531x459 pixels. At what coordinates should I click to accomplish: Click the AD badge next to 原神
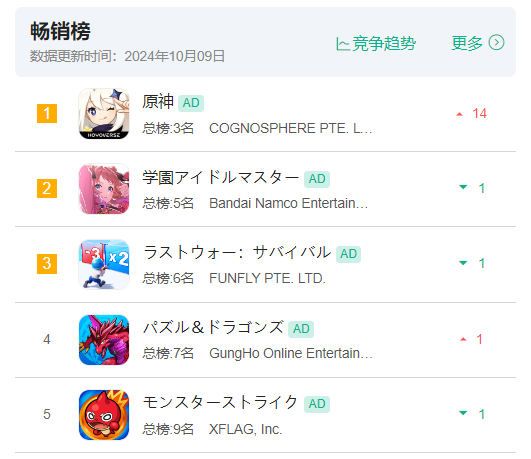coord(191,103)
